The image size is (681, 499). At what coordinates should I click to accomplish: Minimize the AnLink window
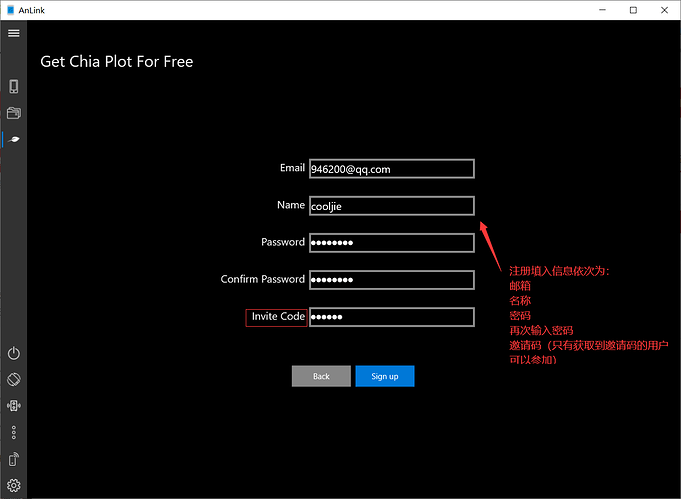point(602,10)
